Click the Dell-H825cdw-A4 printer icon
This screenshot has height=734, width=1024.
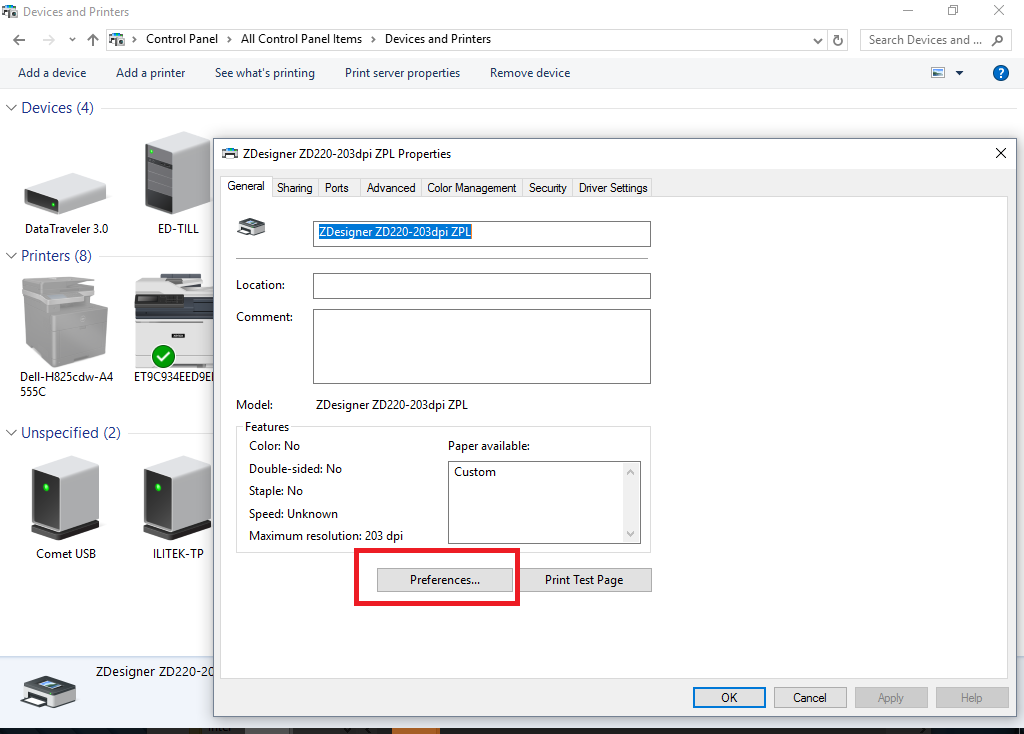click(x=66, y=320)
